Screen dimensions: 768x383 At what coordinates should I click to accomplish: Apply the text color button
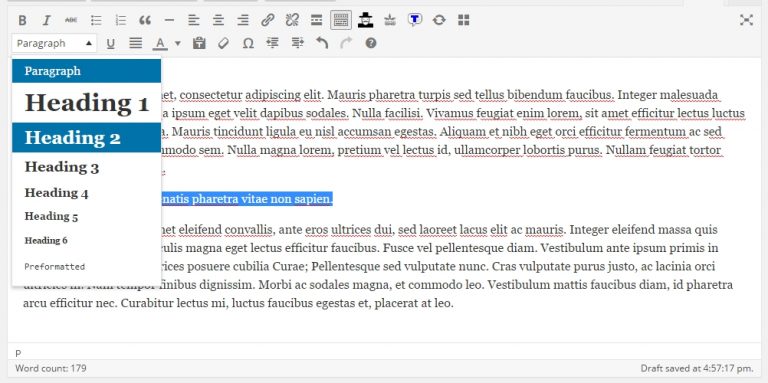tap(160, 44)
